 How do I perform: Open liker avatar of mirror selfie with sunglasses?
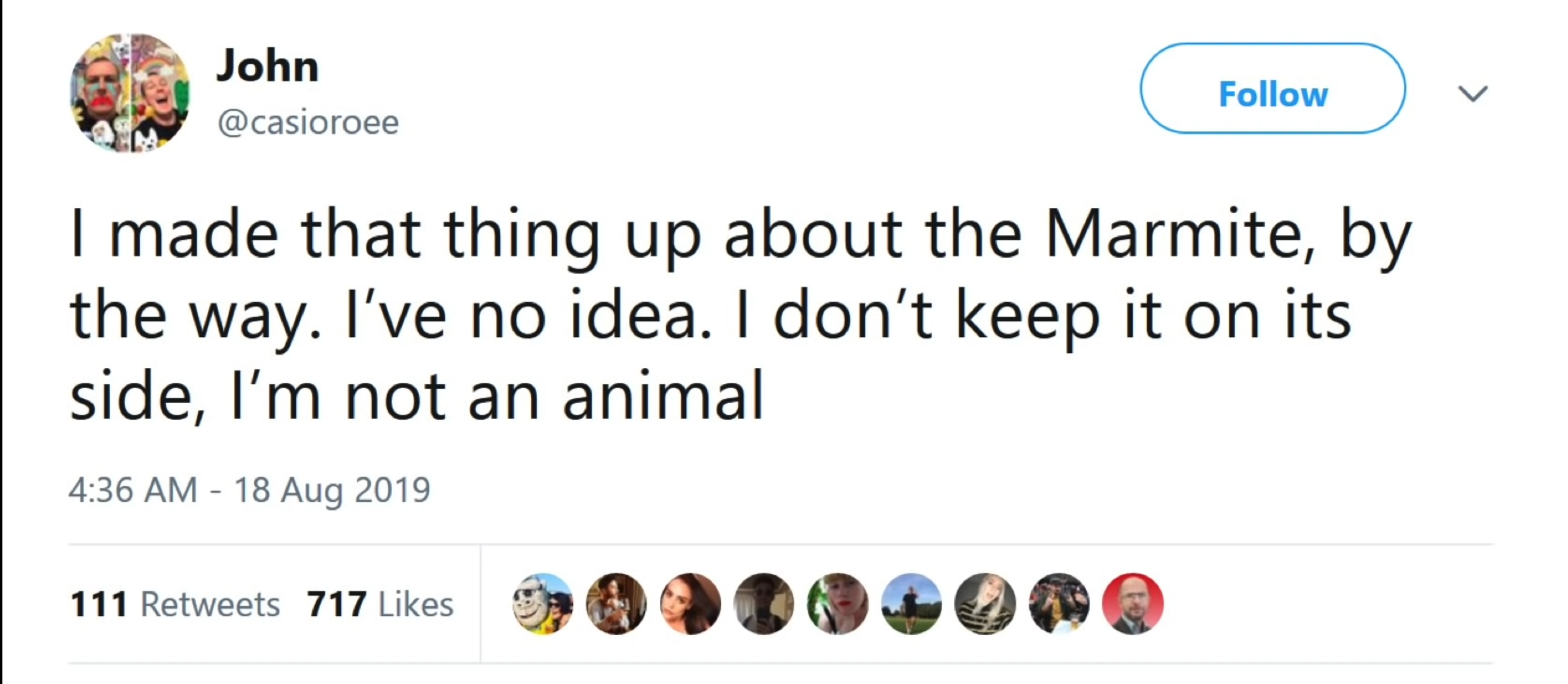764,604
